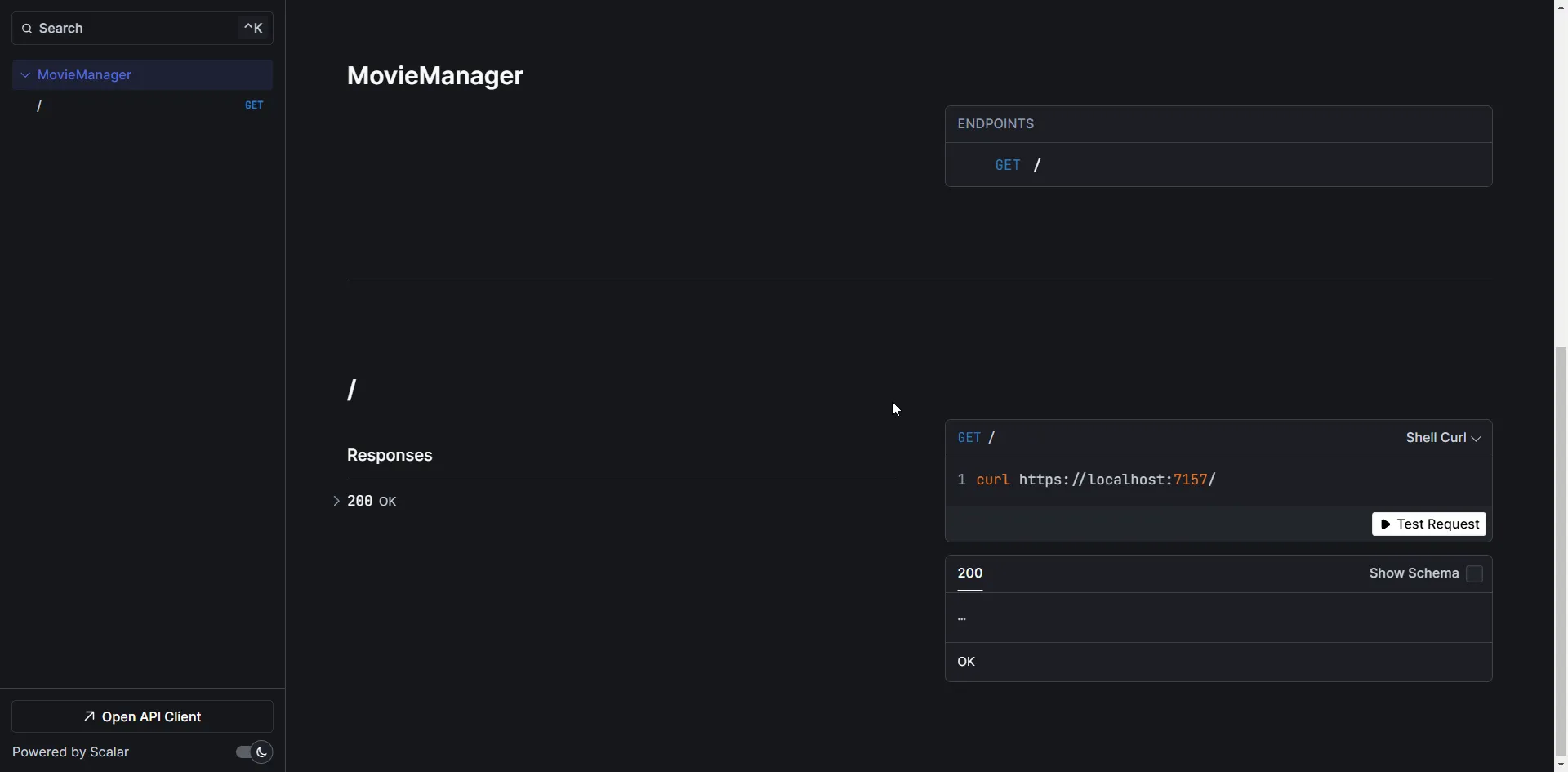Click inside the Search input field
This screenshot has width=1568, height=772.
[122, 28]
